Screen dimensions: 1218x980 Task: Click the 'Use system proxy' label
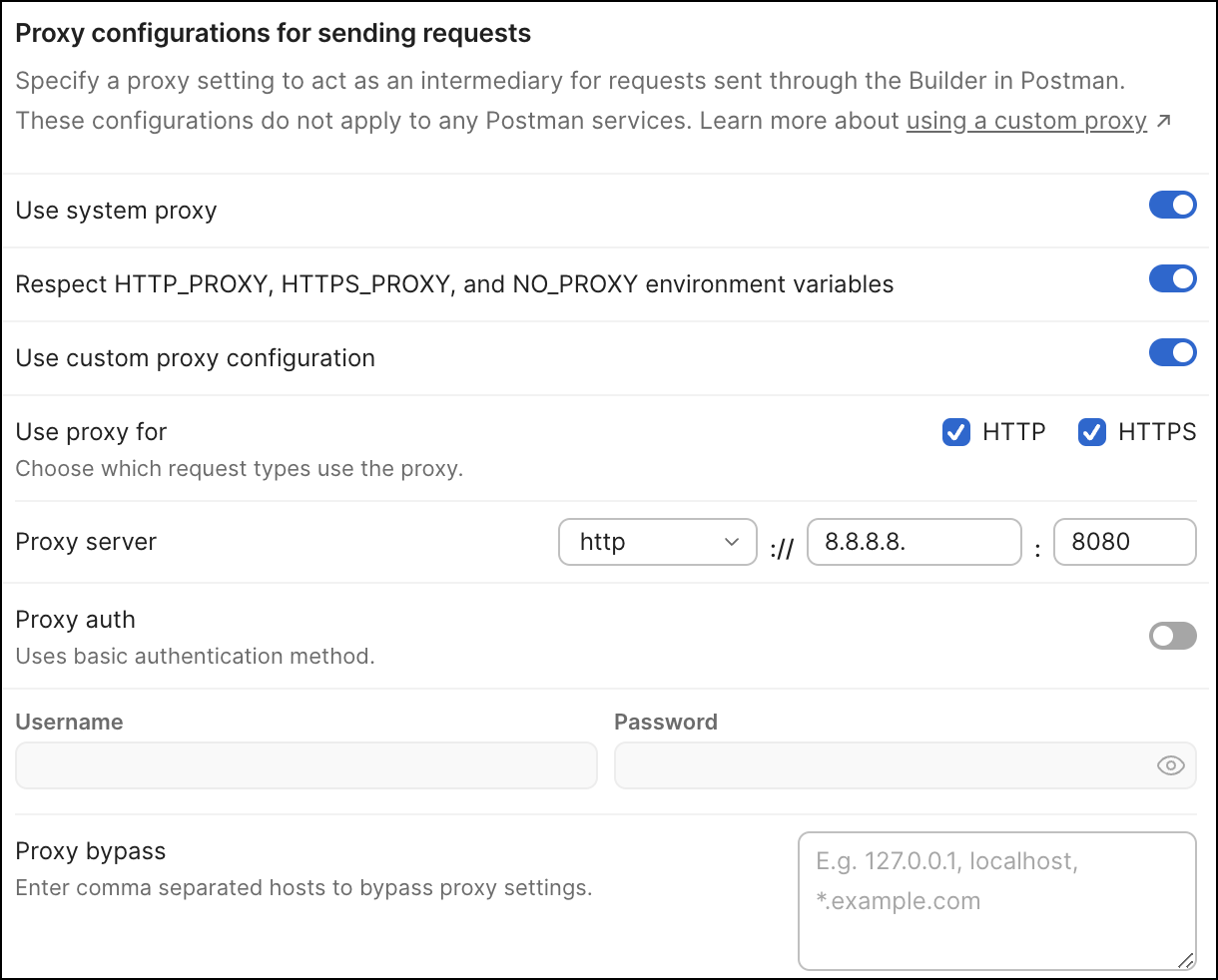tap(116, 211)
